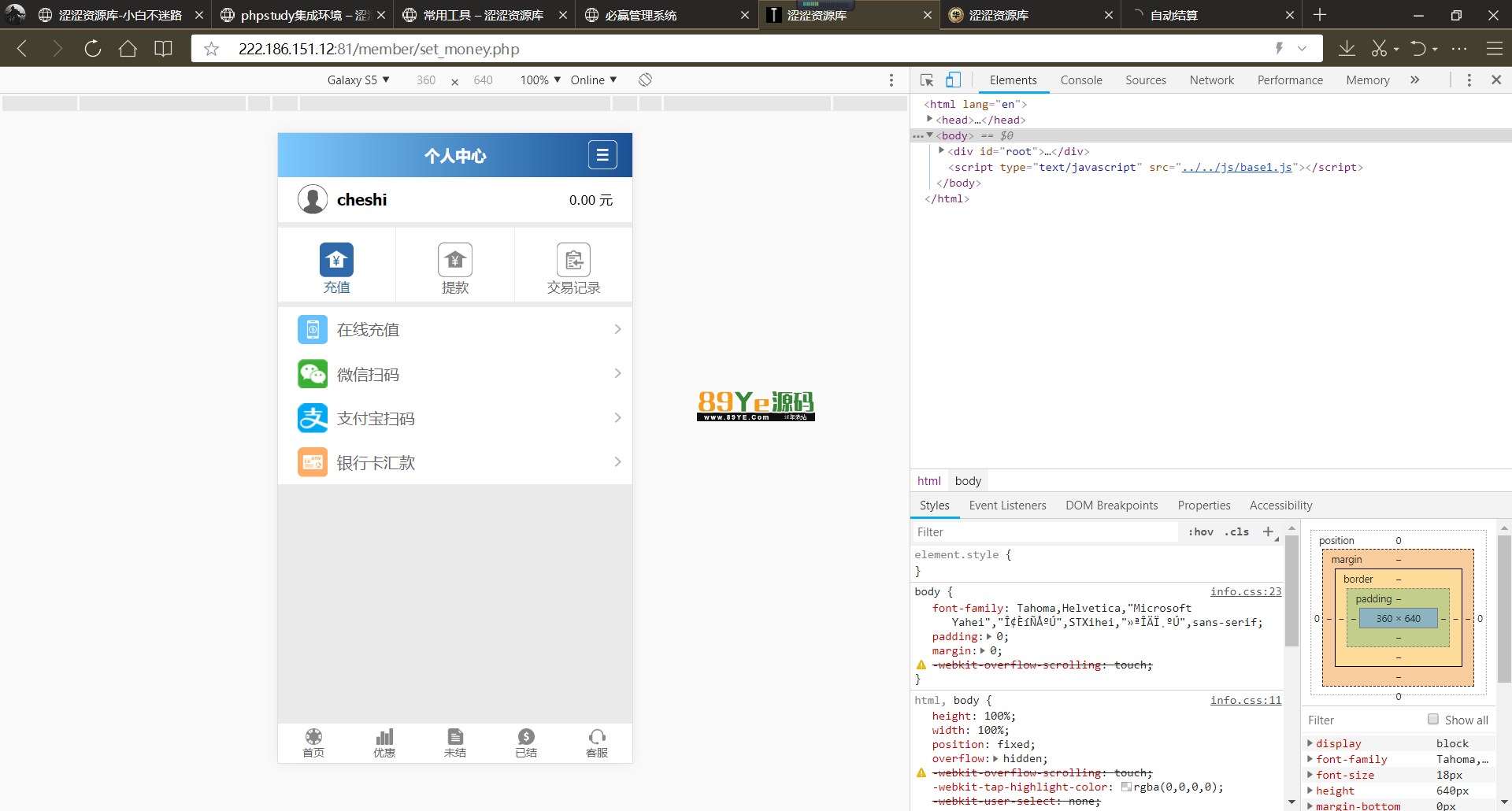Image resolution: width=1512 pixels, height=811 pixels.
Task: Open the Online throttling dropdown
Action: pos(594,80)
